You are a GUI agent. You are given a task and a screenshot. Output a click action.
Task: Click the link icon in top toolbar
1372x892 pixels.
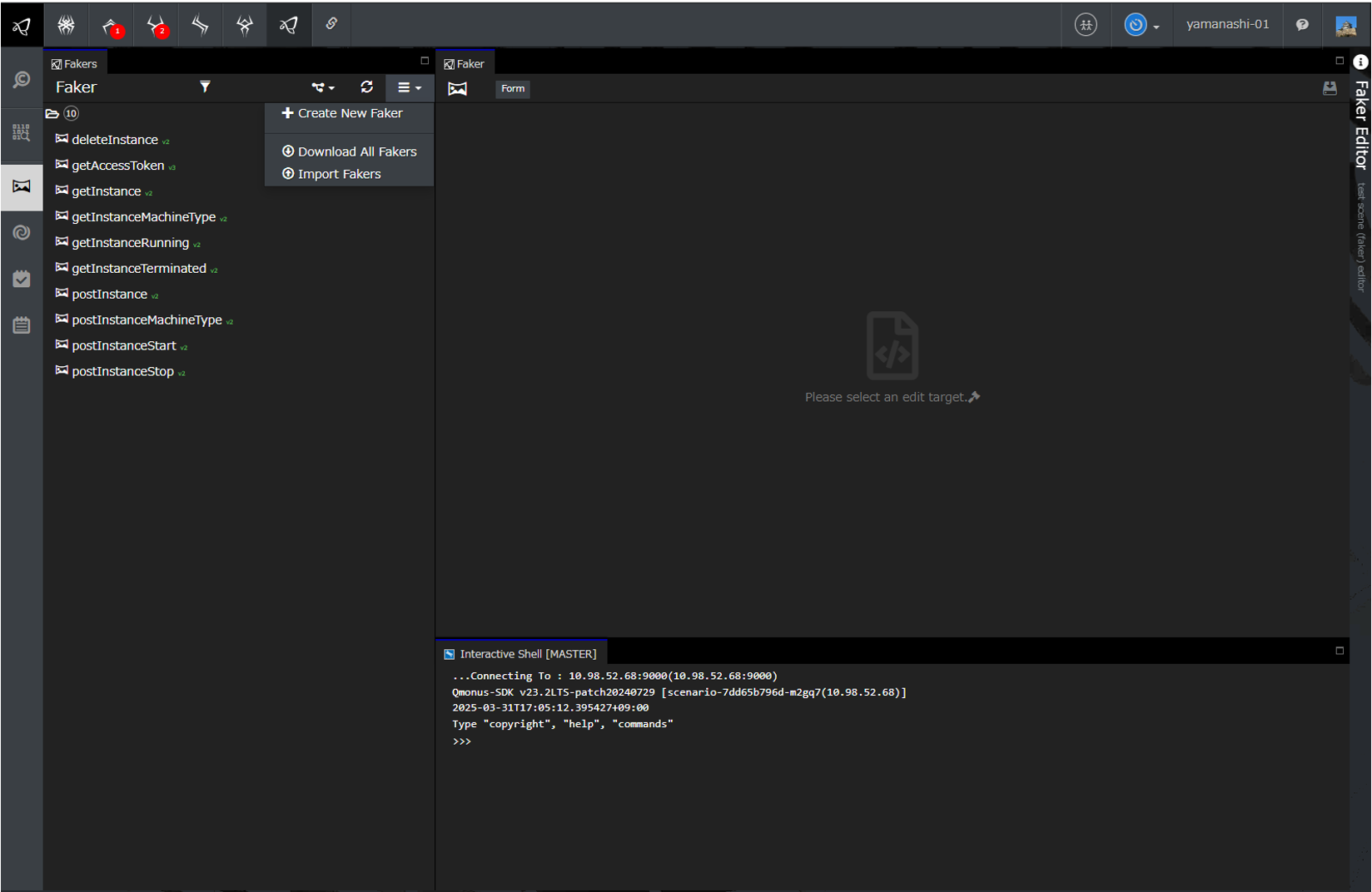click(x=331, y=24)
